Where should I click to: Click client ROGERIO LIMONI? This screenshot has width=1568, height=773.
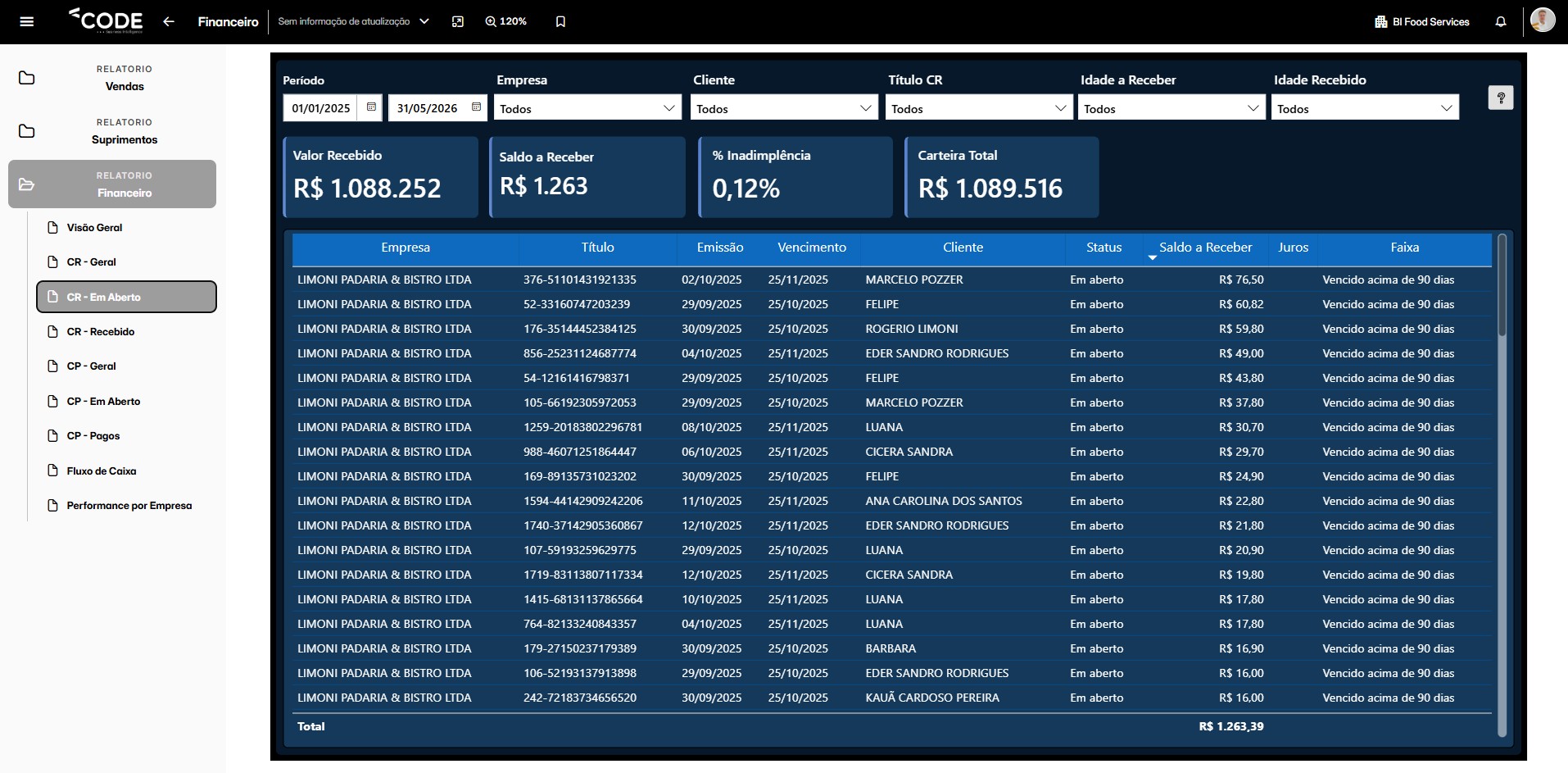tap(912, 329)
